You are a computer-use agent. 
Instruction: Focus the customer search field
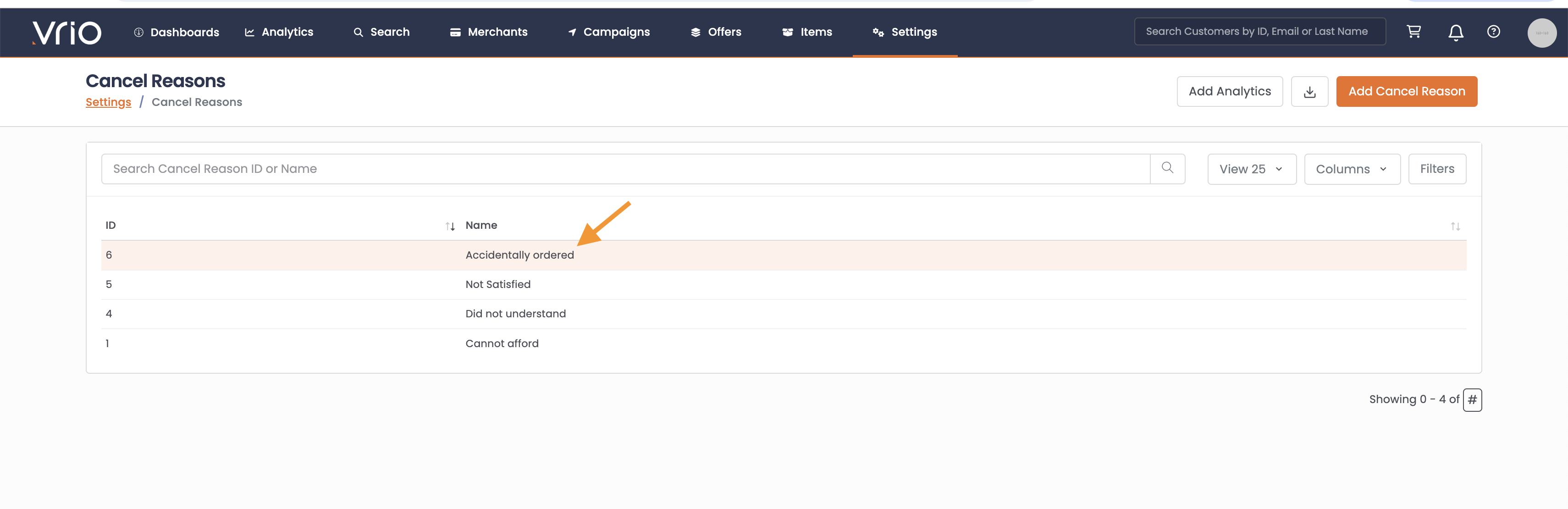[x=1259, y=32]
